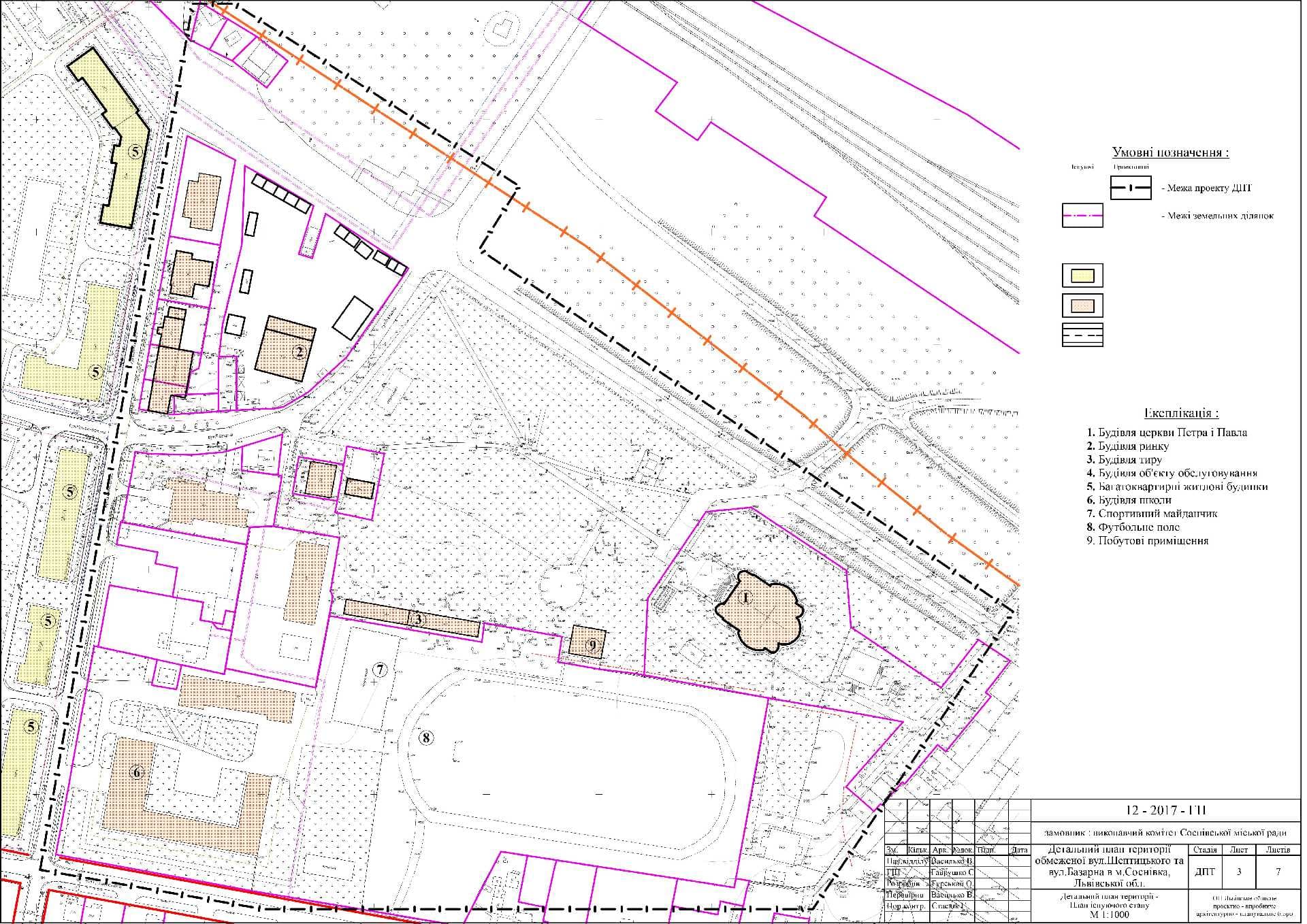The height and width of the screenshot is (924, 1307).
Task: Click map marker 2 on the market building
Action: pos(298,352)
